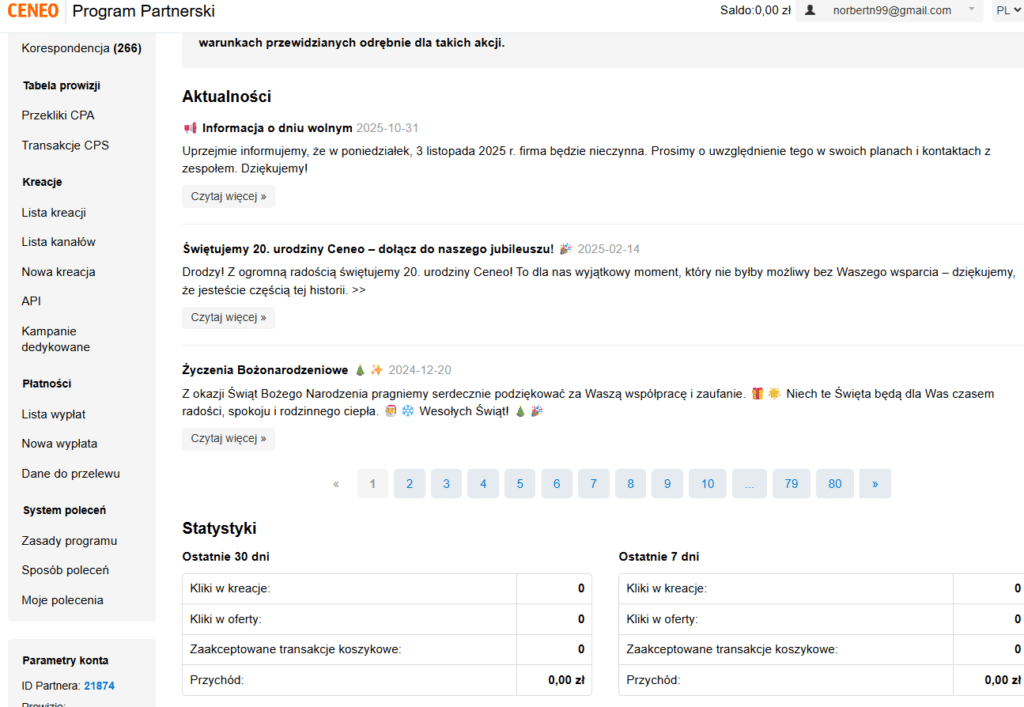The width and height of the screenshot is (1024, 707).
Task: Go to next news page arrow
Action: click(x=875, y=484)
